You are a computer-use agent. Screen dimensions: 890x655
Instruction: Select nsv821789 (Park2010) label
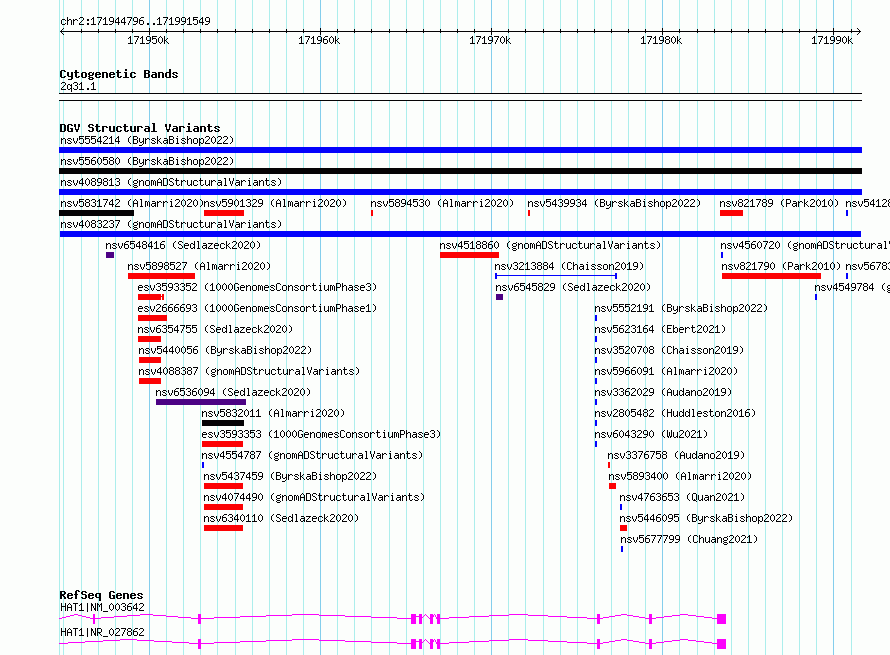[x=779, y=203]
